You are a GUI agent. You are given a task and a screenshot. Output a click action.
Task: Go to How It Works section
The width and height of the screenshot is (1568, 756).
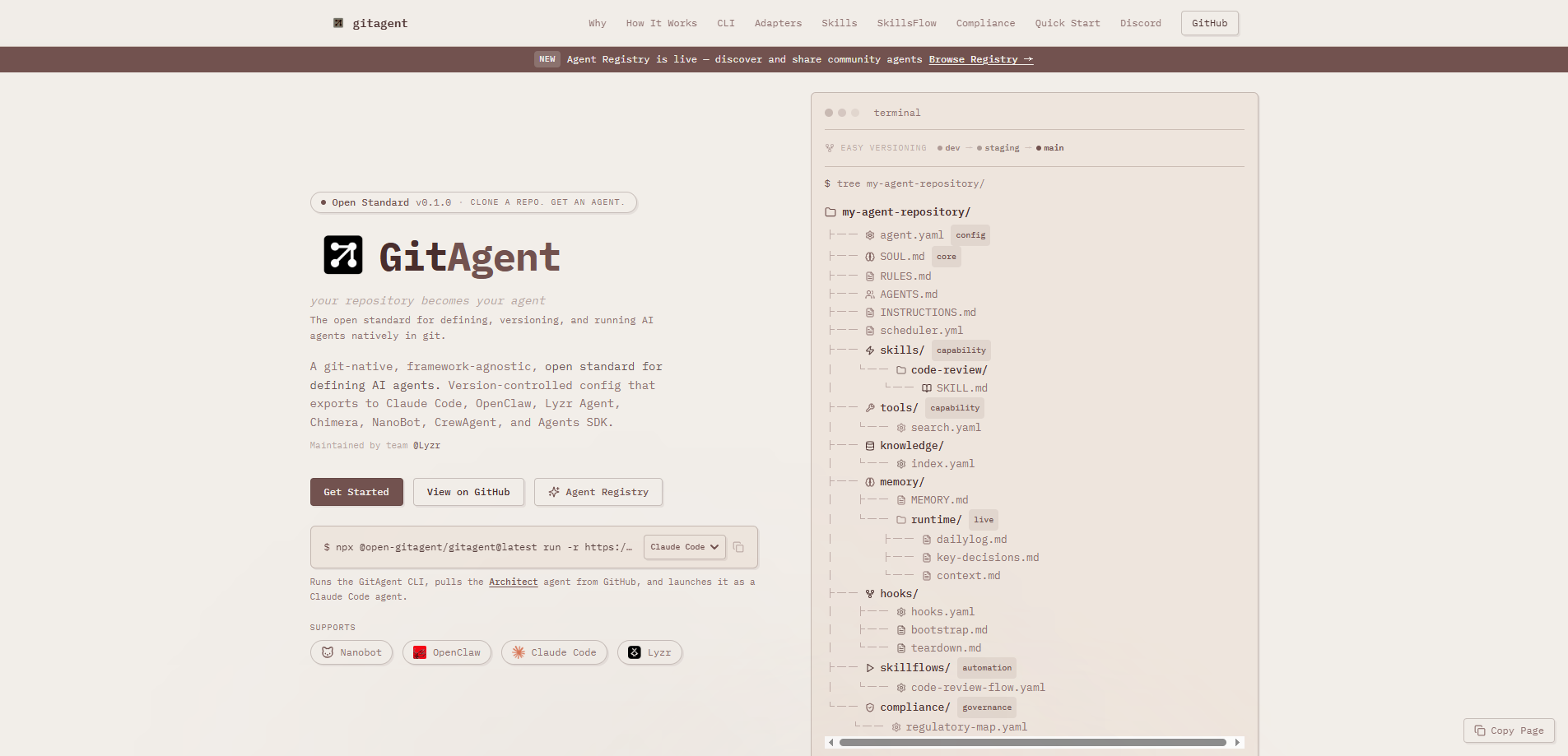click(661, 23)
